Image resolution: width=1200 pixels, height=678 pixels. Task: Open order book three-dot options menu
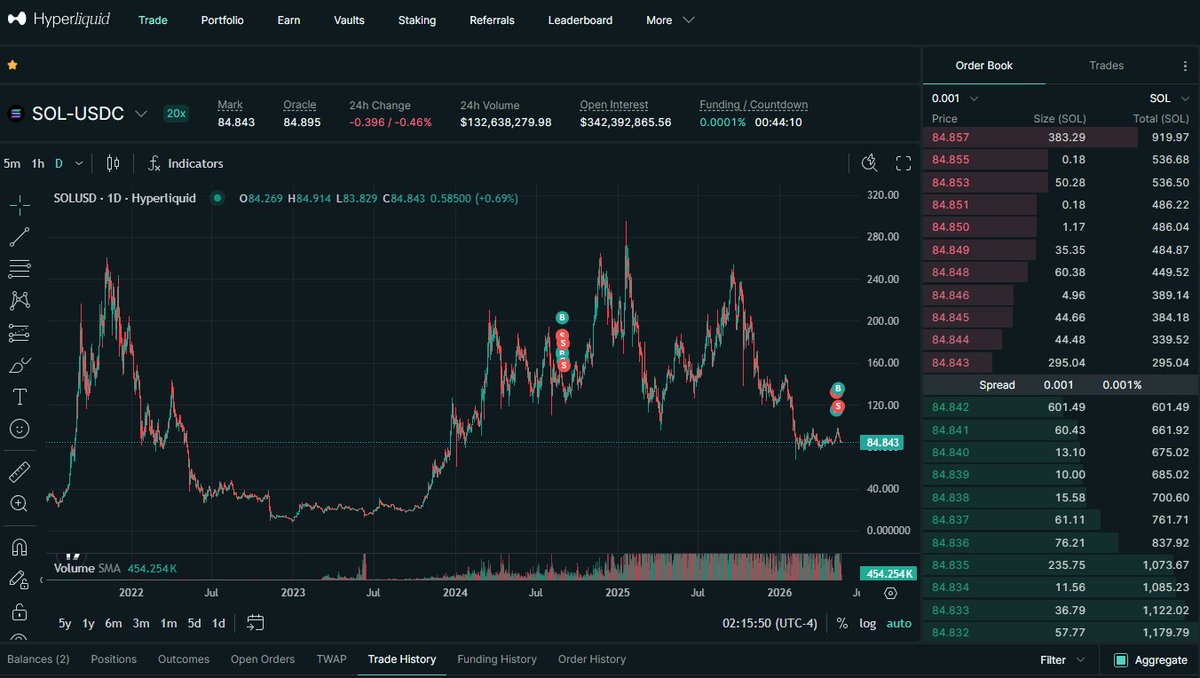(1185, 66)
